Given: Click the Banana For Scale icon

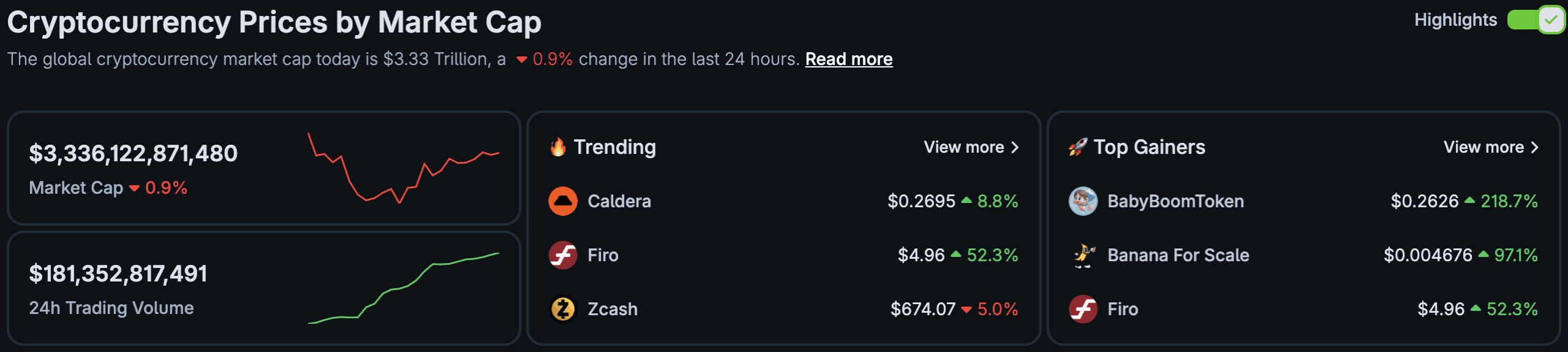Looking at the screenshot, I should click(x=1083, y=255).
